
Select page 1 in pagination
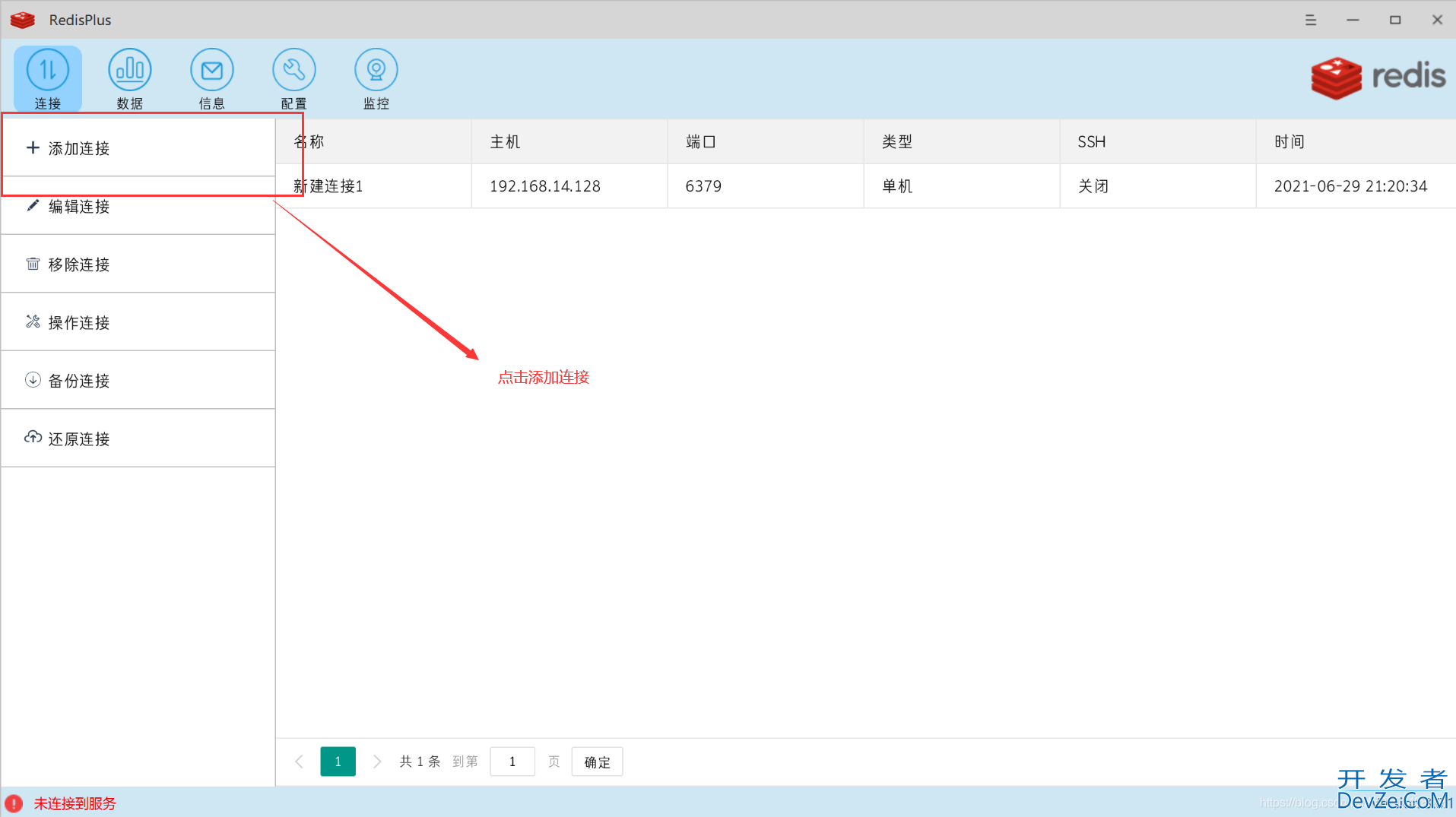tap(338, 762)
